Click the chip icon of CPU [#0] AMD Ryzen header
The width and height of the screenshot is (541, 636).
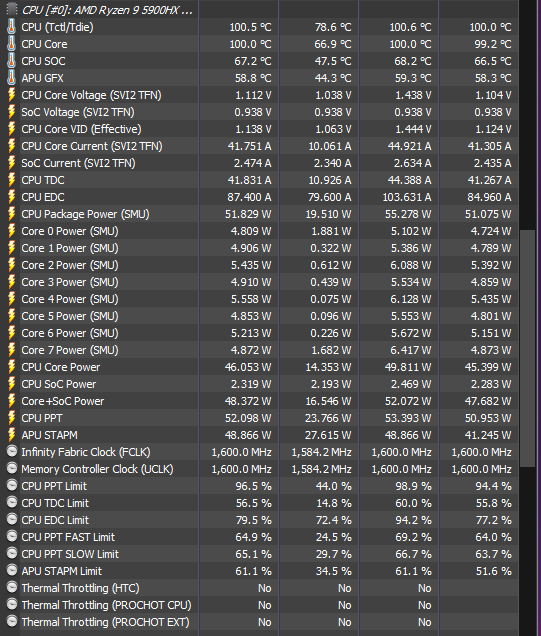click(12, 9)
